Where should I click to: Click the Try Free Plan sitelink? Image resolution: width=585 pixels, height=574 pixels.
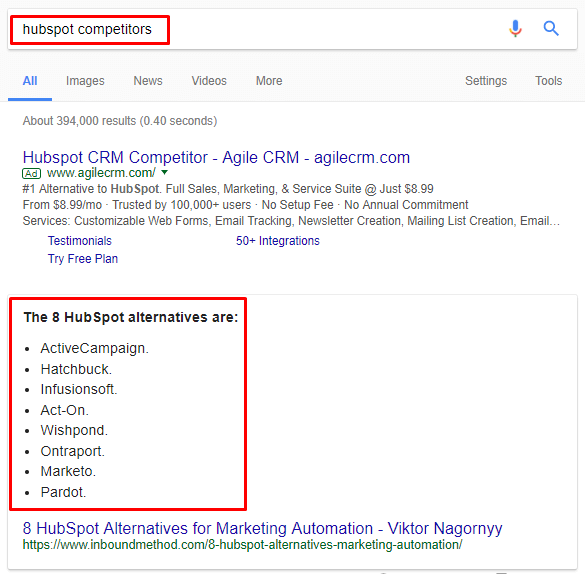pos(83,258)
